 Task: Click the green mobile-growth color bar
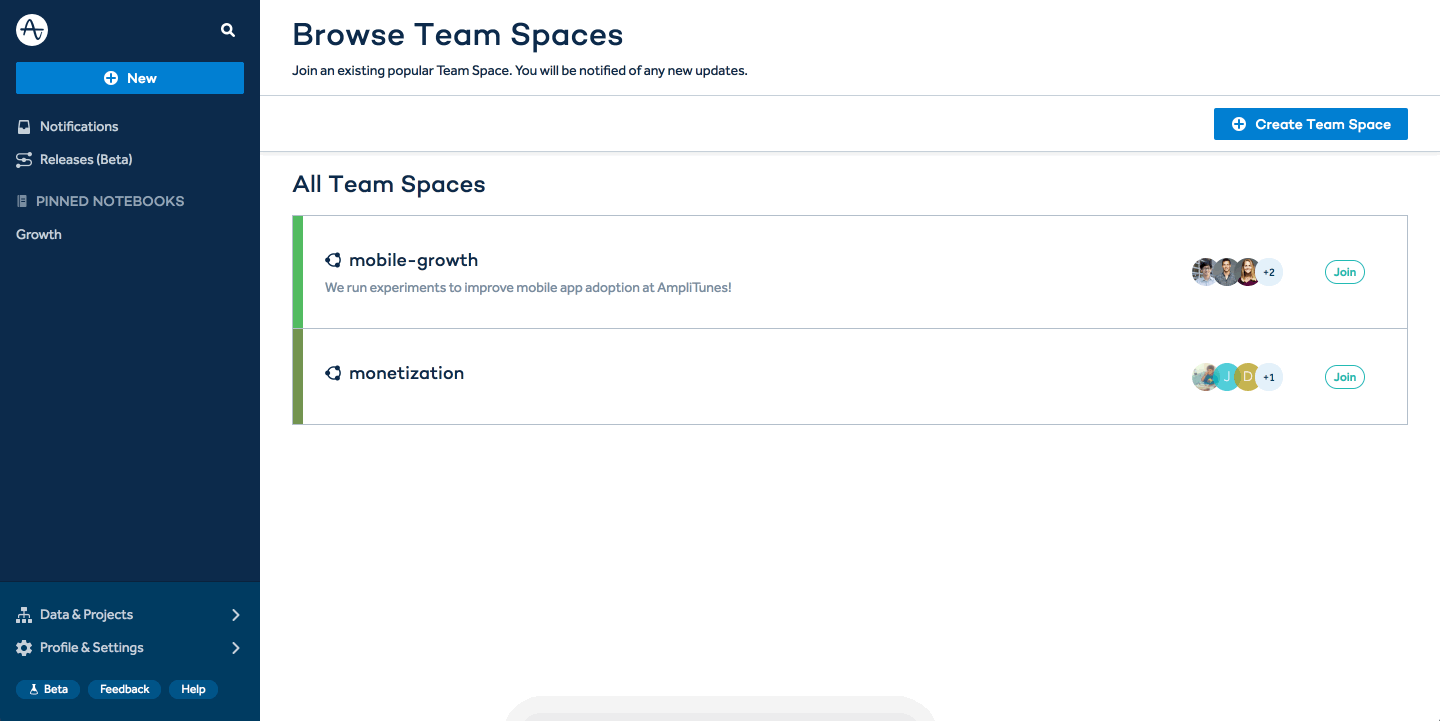click(x=297, y=272)
